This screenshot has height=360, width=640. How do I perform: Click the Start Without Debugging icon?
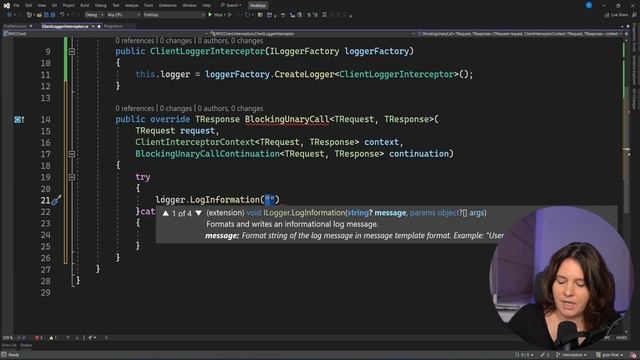230,15
